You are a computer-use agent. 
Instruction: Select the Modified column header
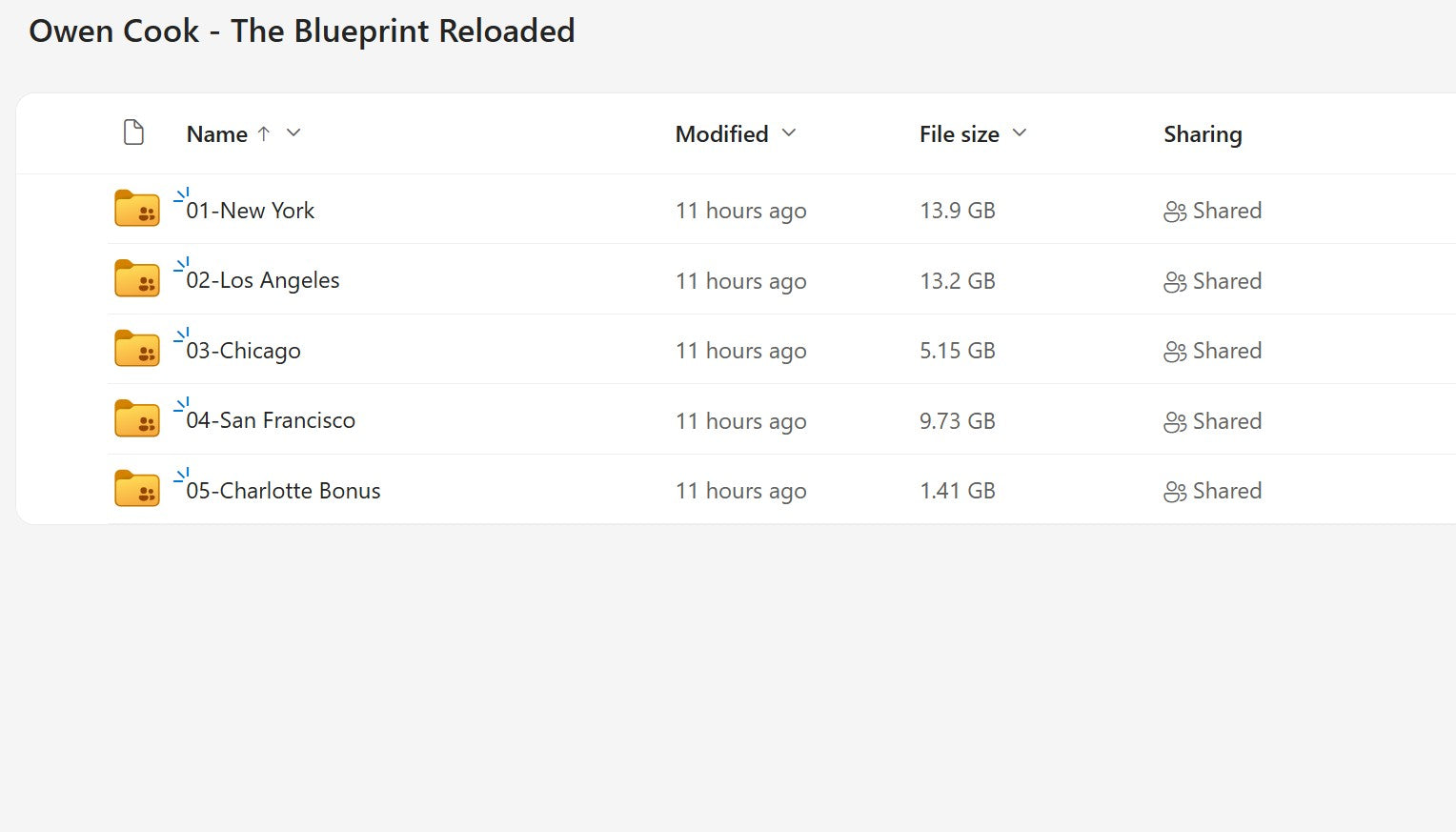(721, 133)
